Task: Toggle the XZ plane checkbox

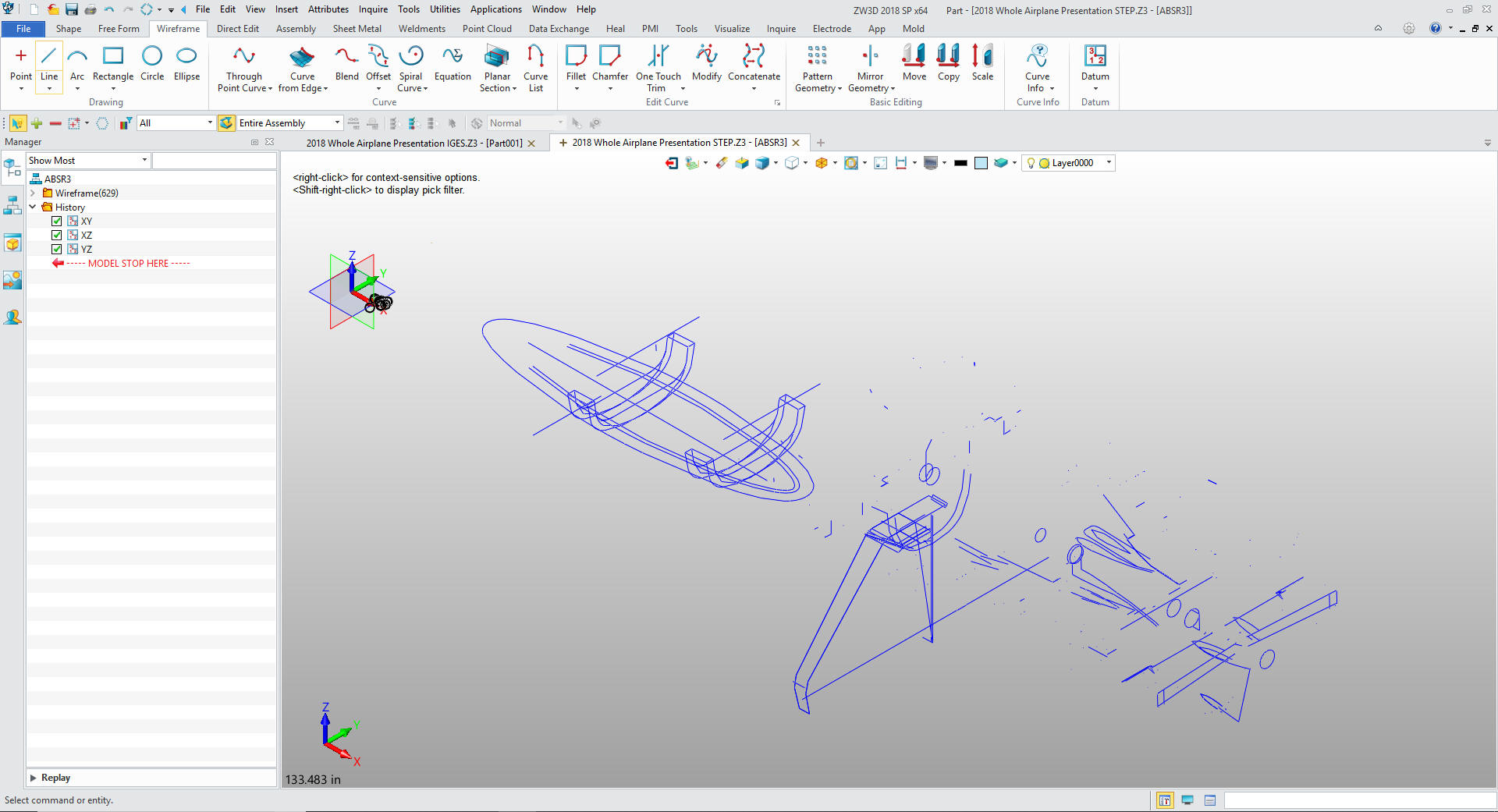Action: (57, 236)
